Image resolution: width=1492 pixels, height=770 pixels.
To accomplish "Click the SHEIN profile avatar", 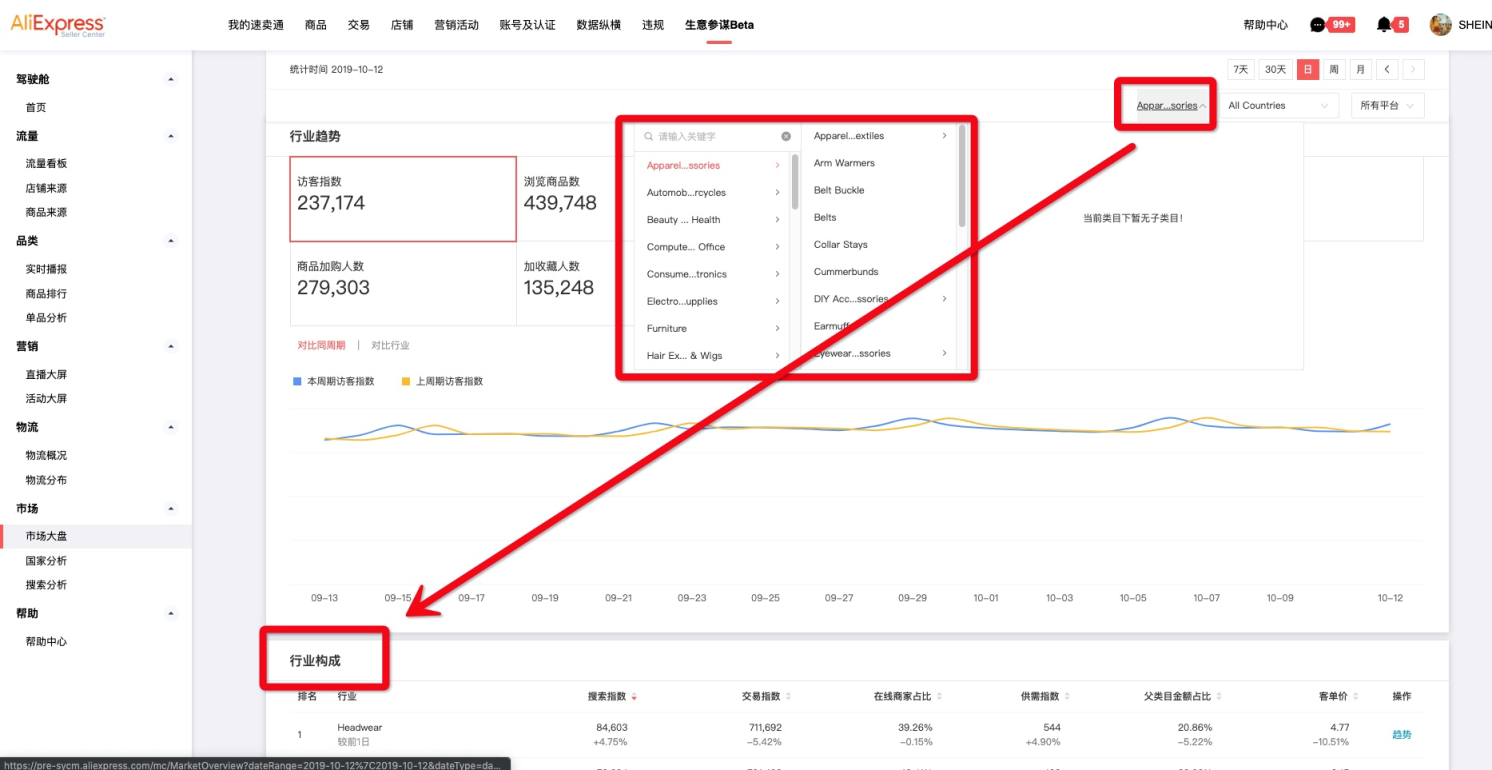I will coord(1441,25).
